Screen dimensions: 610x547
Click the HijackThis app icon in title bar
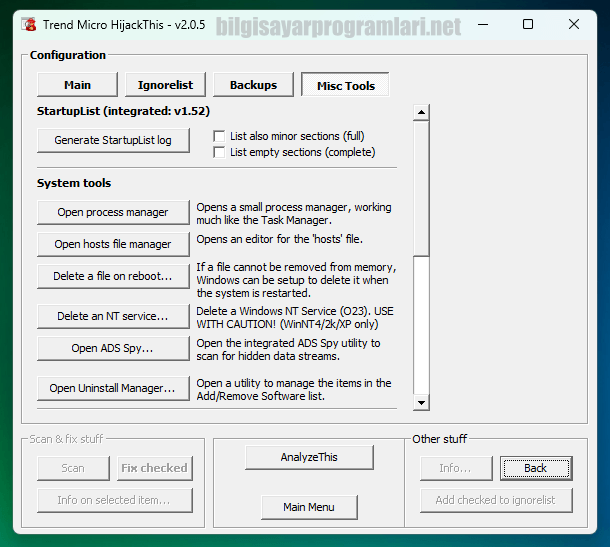coord(29,24)
